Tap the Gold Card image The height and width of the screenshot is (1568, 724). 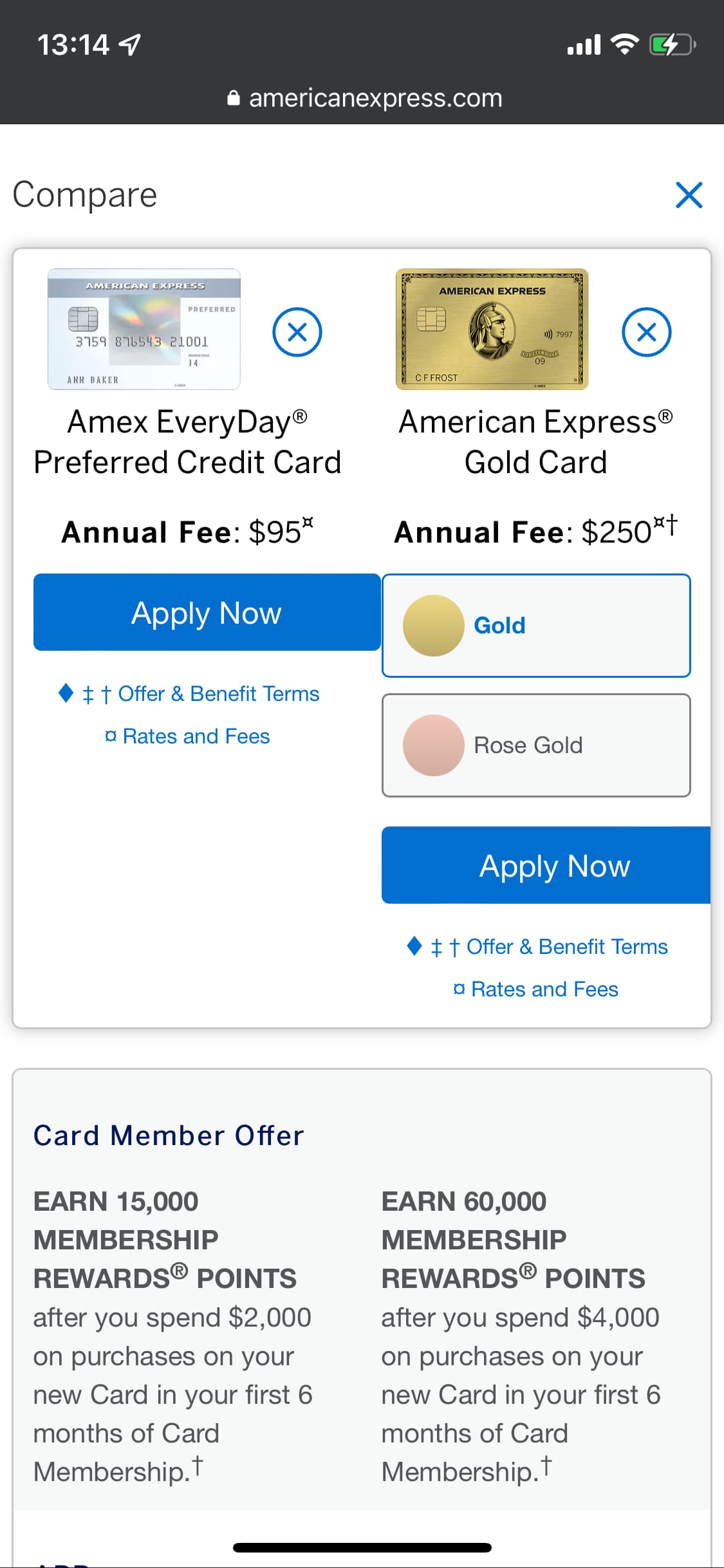tap(492, 329)
